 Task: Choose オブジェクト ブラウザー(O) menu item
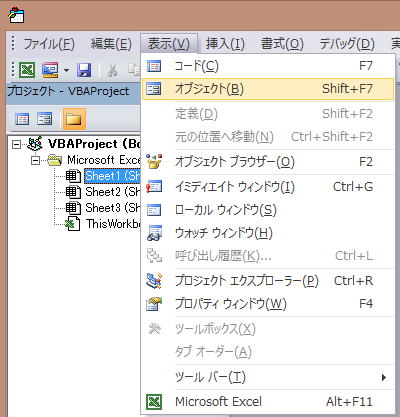point(268,162)
